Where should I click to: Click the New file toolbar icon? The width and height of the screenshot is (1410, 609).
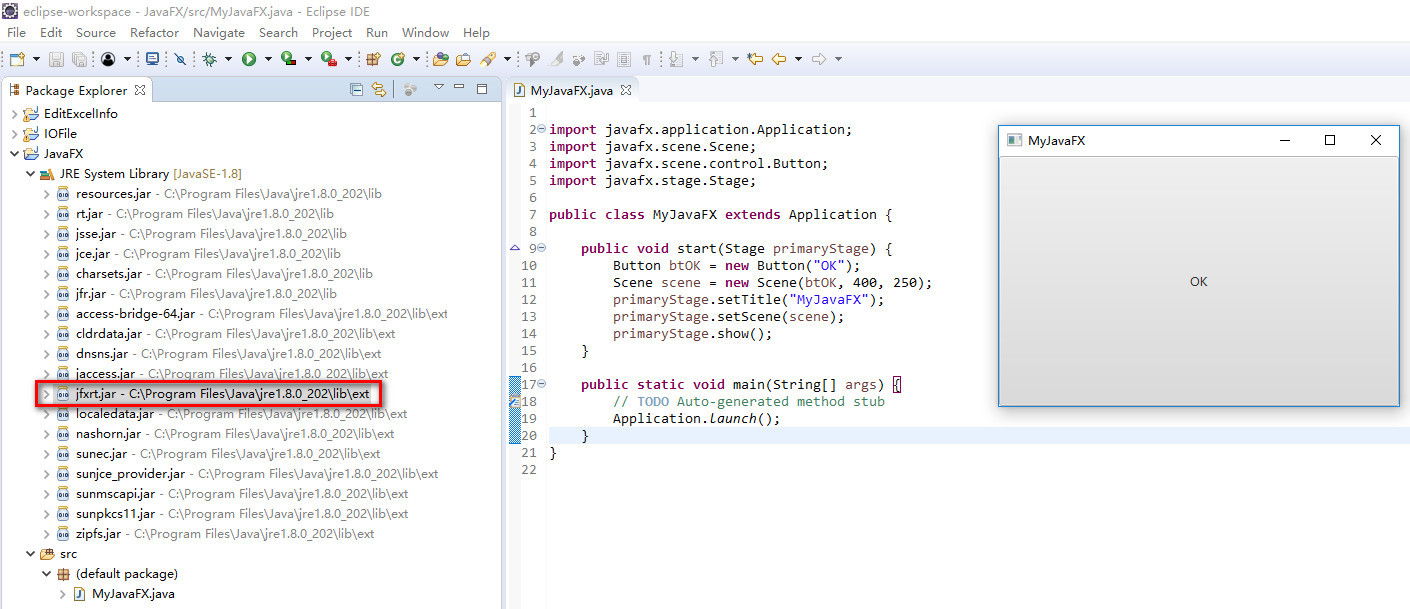tap(17, 59)
